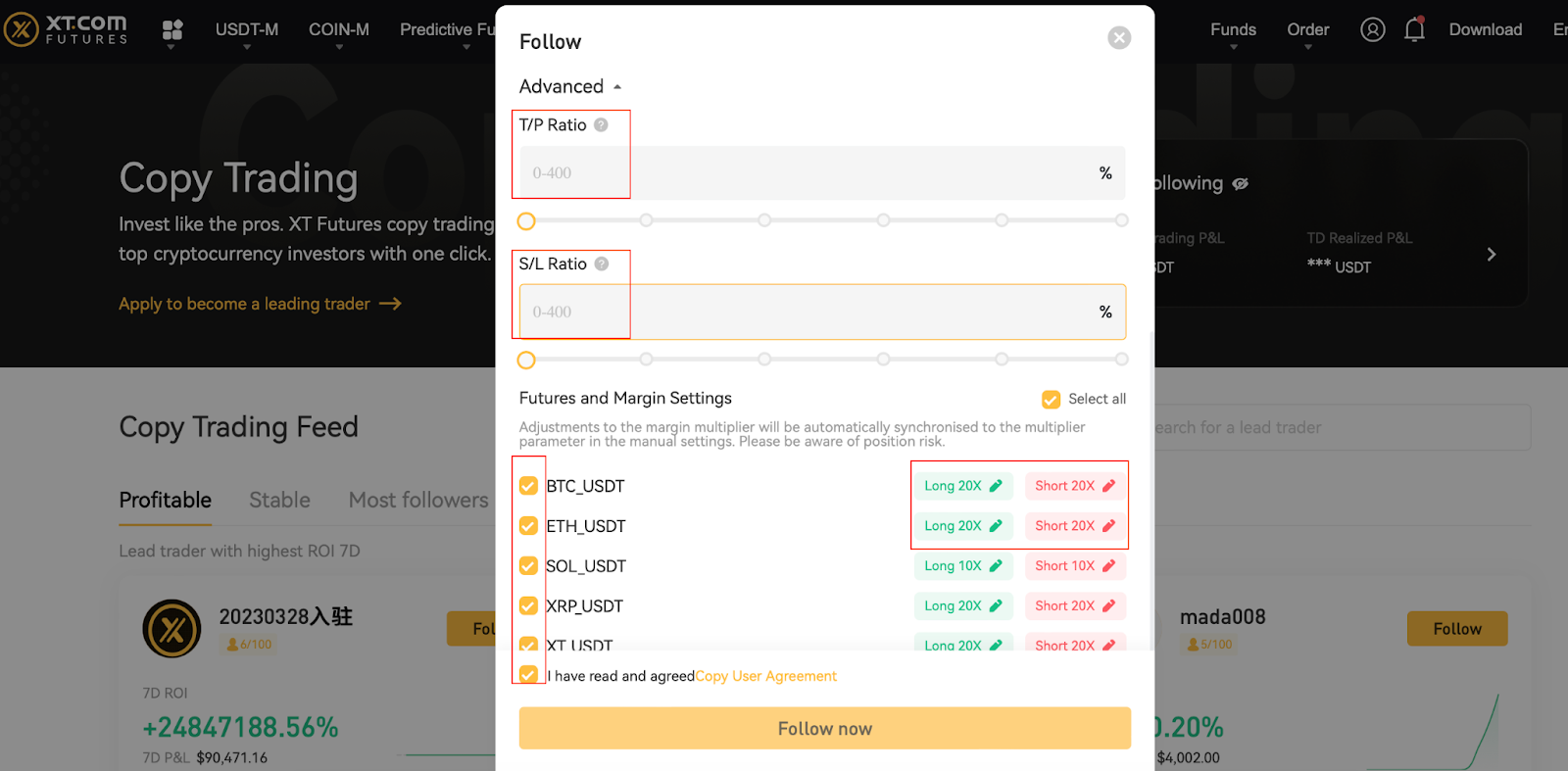Toggle the user agreement checkbox
The width and height of the screenshot is (1568, 771).
[528, 675]
